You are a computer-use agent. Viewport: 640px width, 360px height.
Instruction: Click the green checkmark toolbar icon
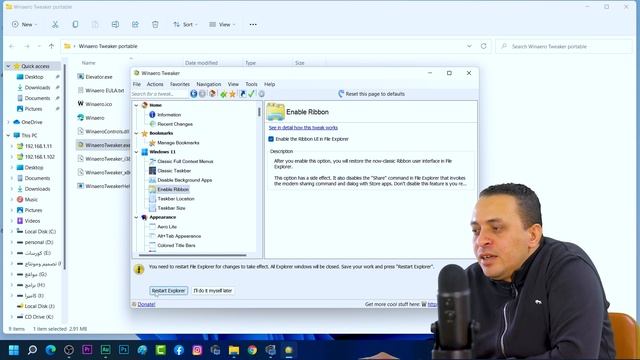point(251,94)
